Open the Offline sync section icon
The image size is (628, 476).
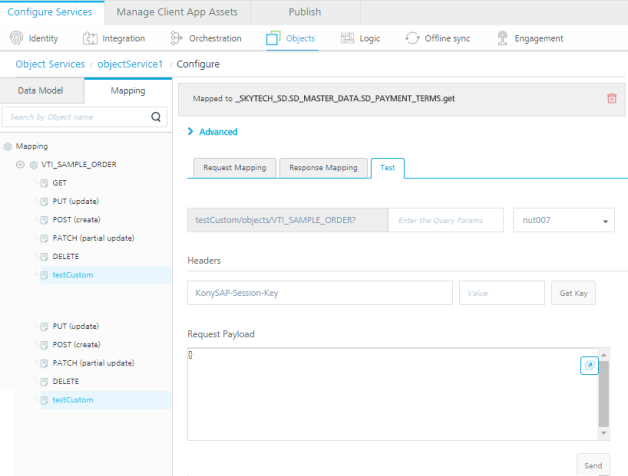pos(412,39)
